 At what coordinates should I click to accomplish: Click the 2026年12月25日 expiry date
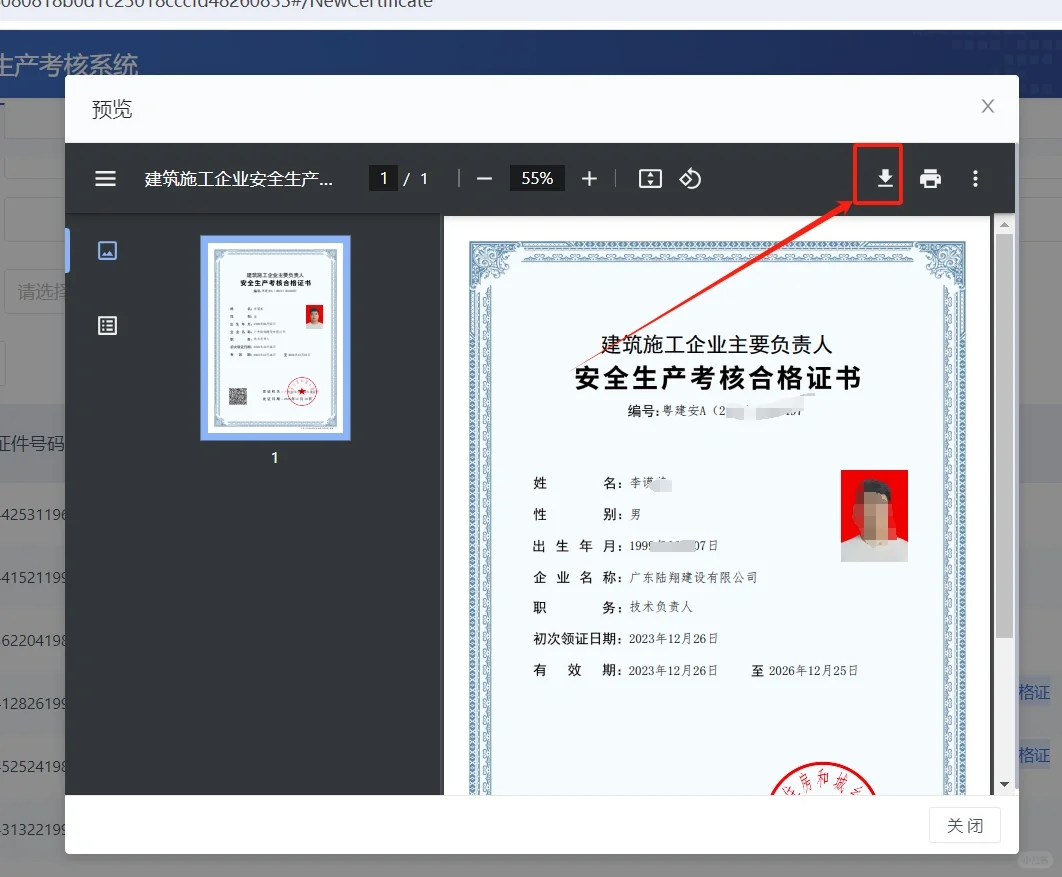(813, 670)
